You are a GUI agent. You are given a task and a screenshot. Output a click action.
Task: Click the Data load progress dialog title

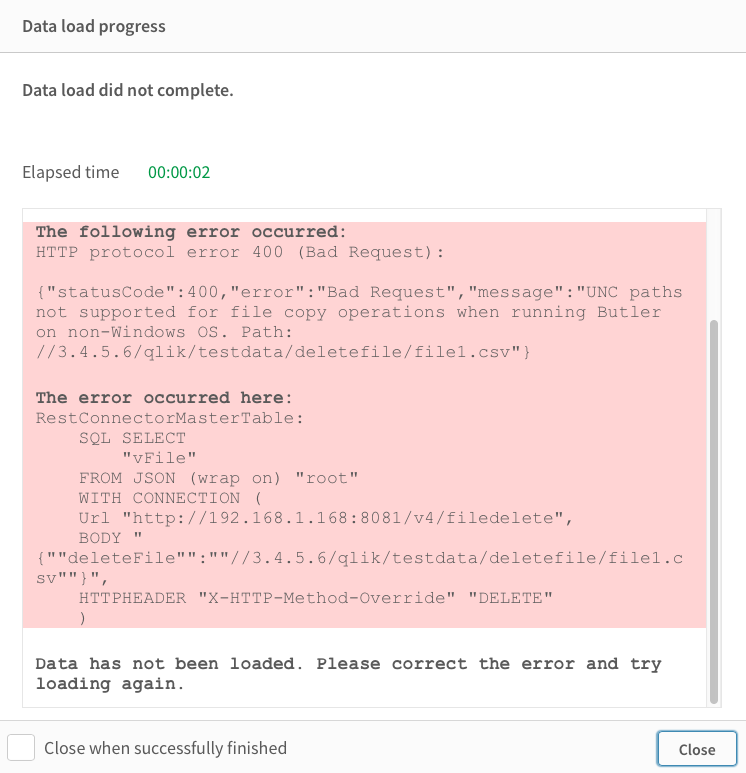pos(94,26)
